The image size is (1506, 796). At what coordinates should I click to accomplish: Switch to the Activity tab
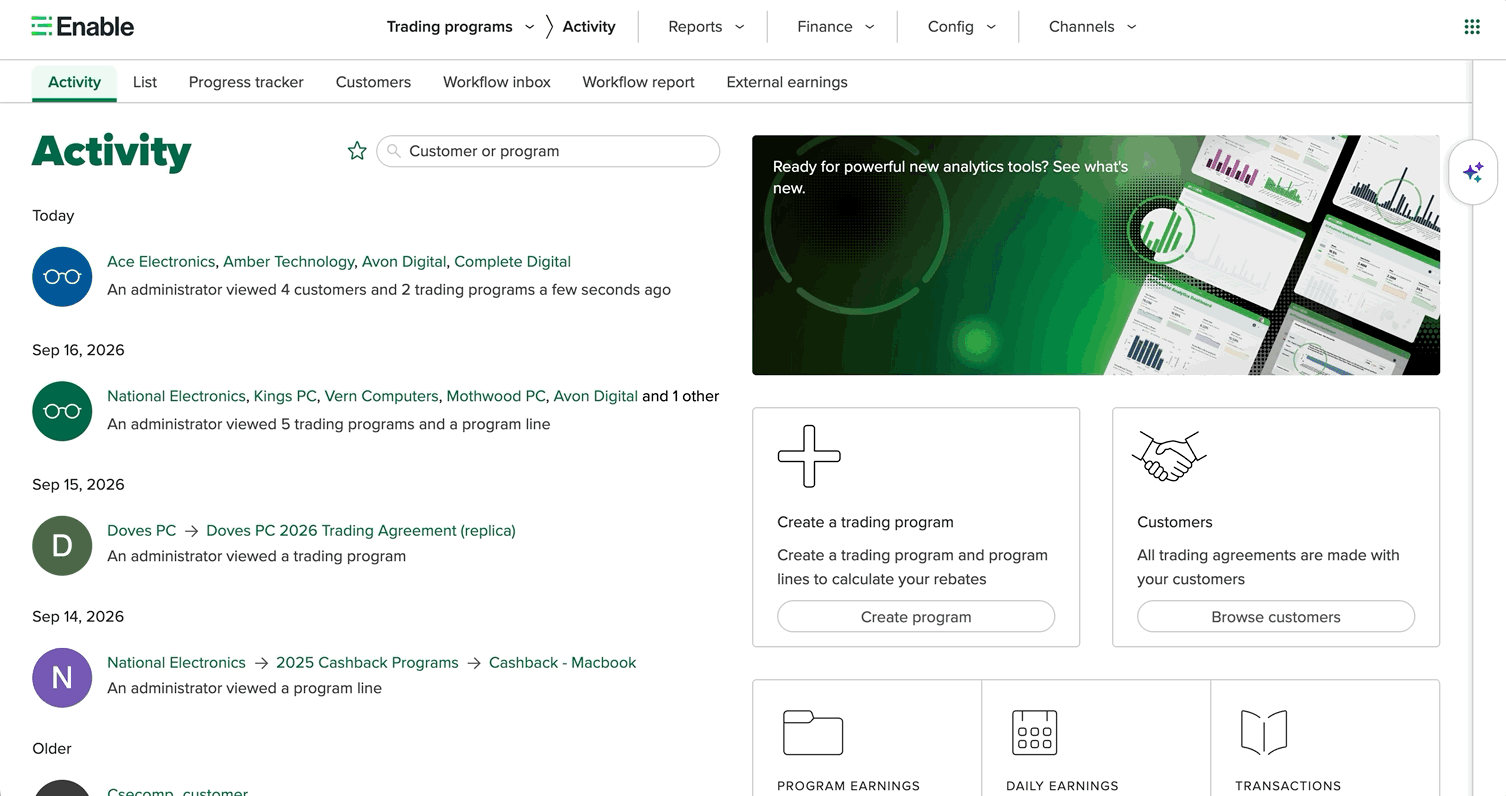(74, 82)
